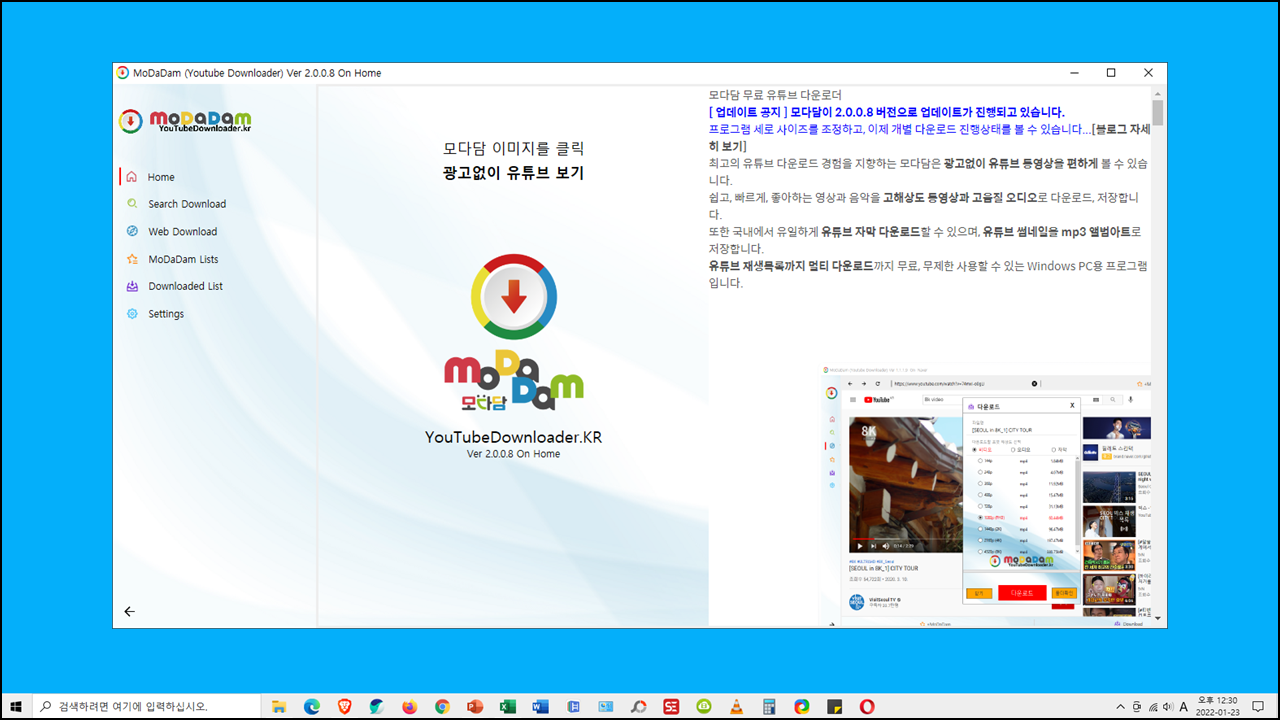Toggle the IME input mode indicator A
Image resolution: width=1280 pixels, height=720 pixels.
(x=1184, y=706)
